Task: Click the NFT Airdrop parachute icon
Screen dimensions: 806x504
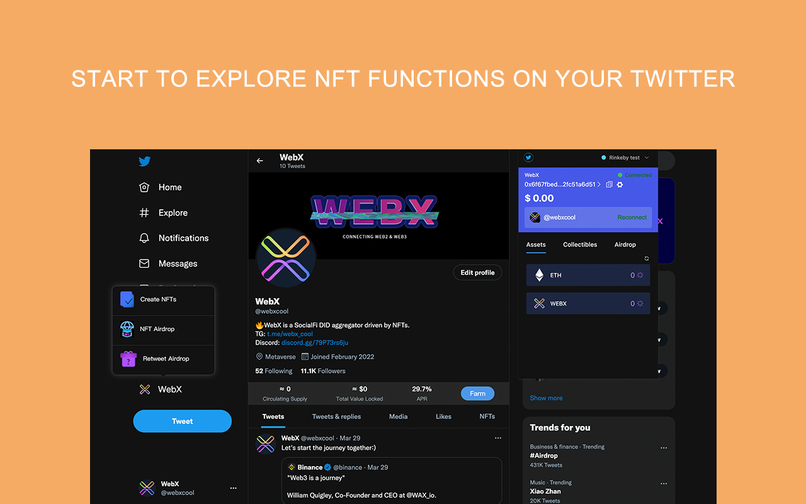Action: [127, 329]
